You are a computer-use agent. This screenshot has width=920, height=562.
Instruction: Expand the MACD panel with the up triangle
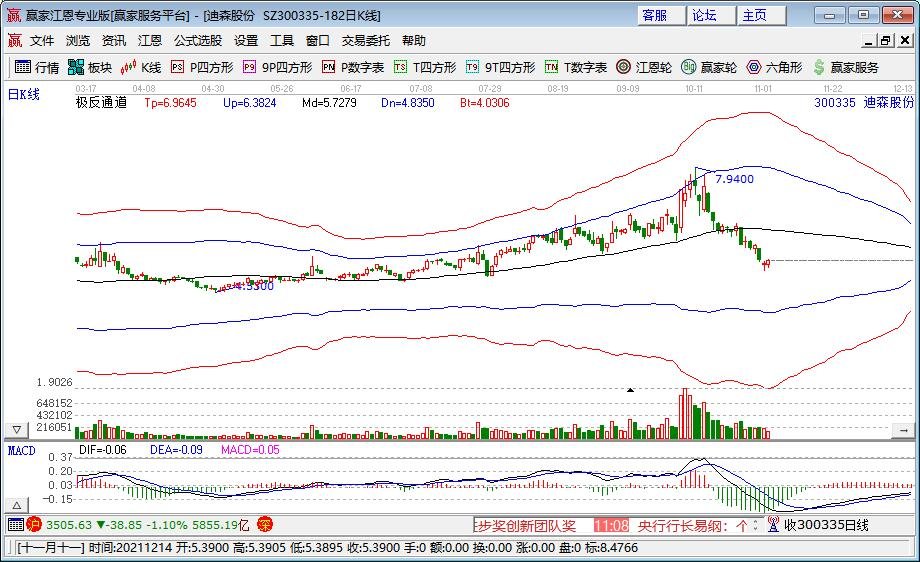pyautogui.click(x=16, y=505)
